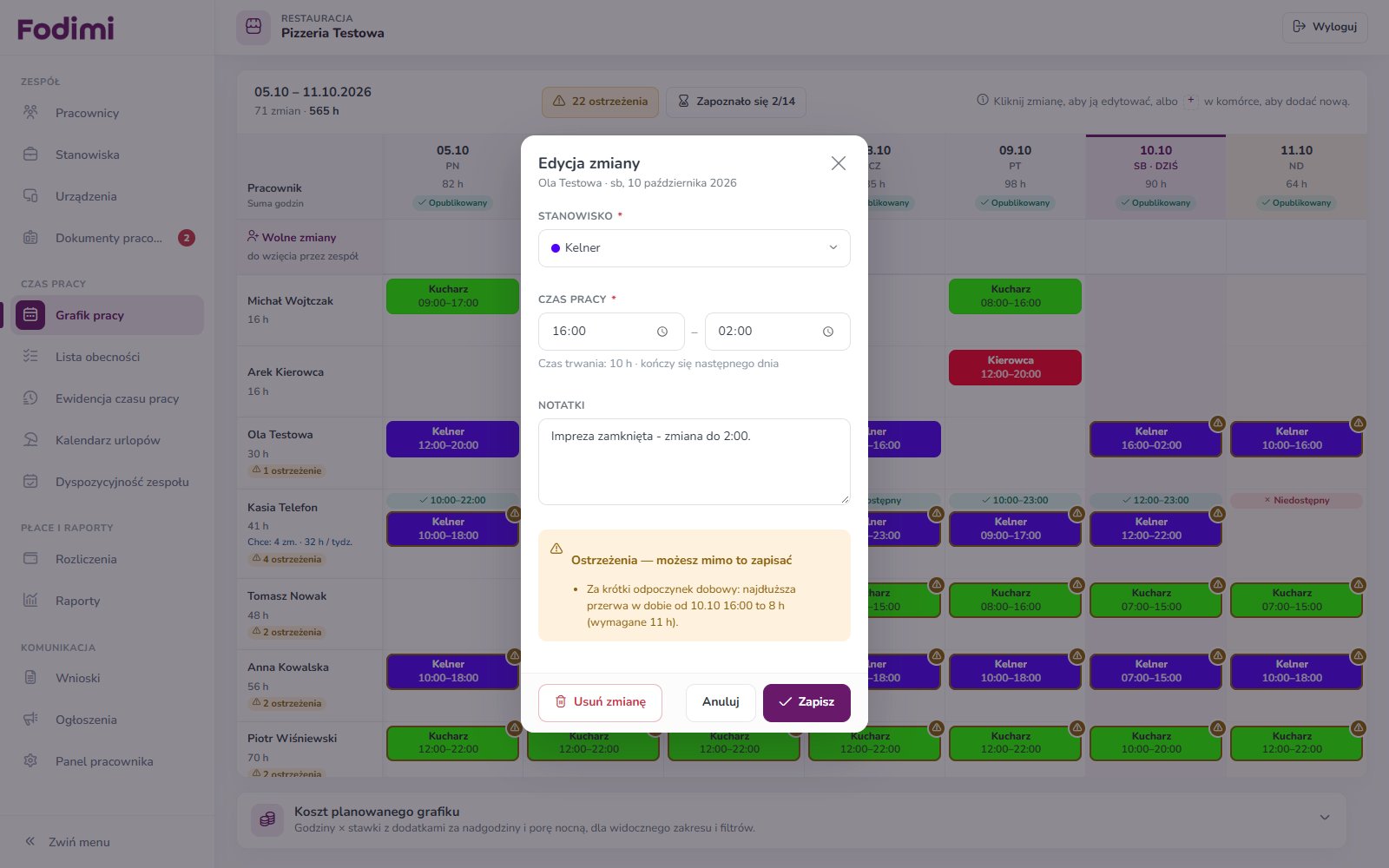Viewport: 1389px width, 868px height.
Task: Cancel editing with Anuluj
Action: tap(721, 703)
